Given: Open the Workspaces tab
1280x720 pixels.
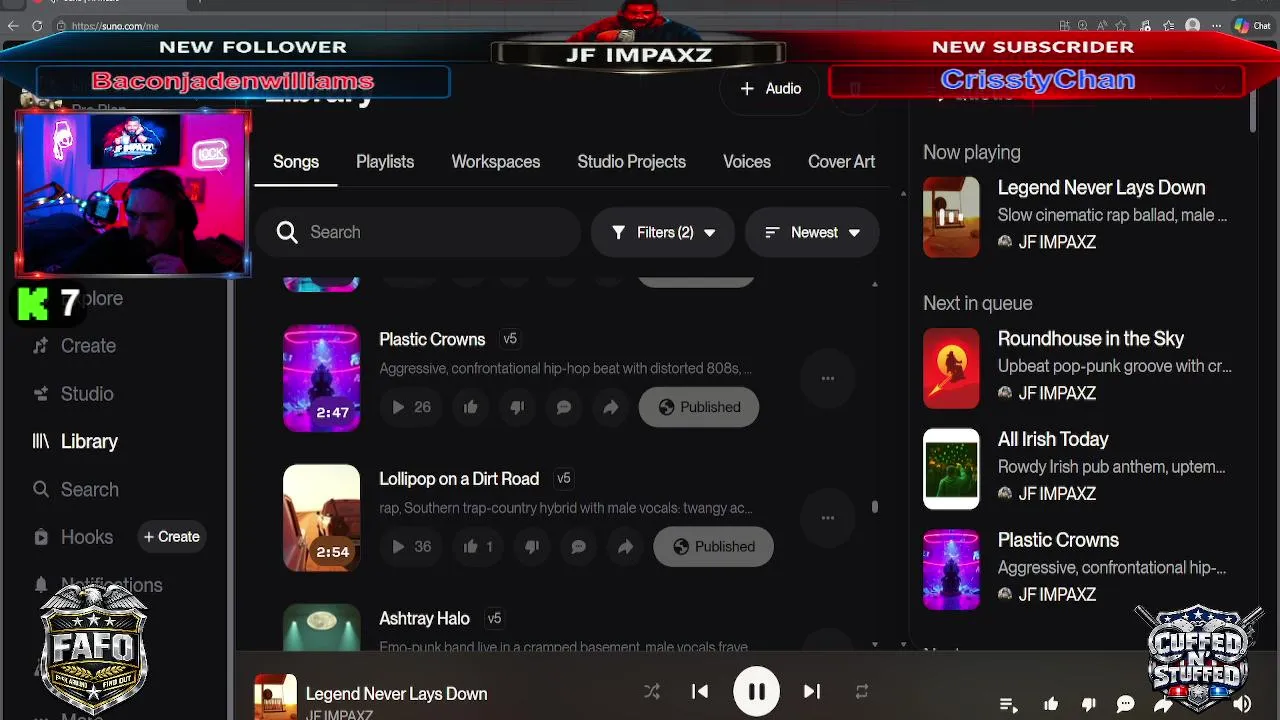Looking at the screenshot, I should coord(495,162).
